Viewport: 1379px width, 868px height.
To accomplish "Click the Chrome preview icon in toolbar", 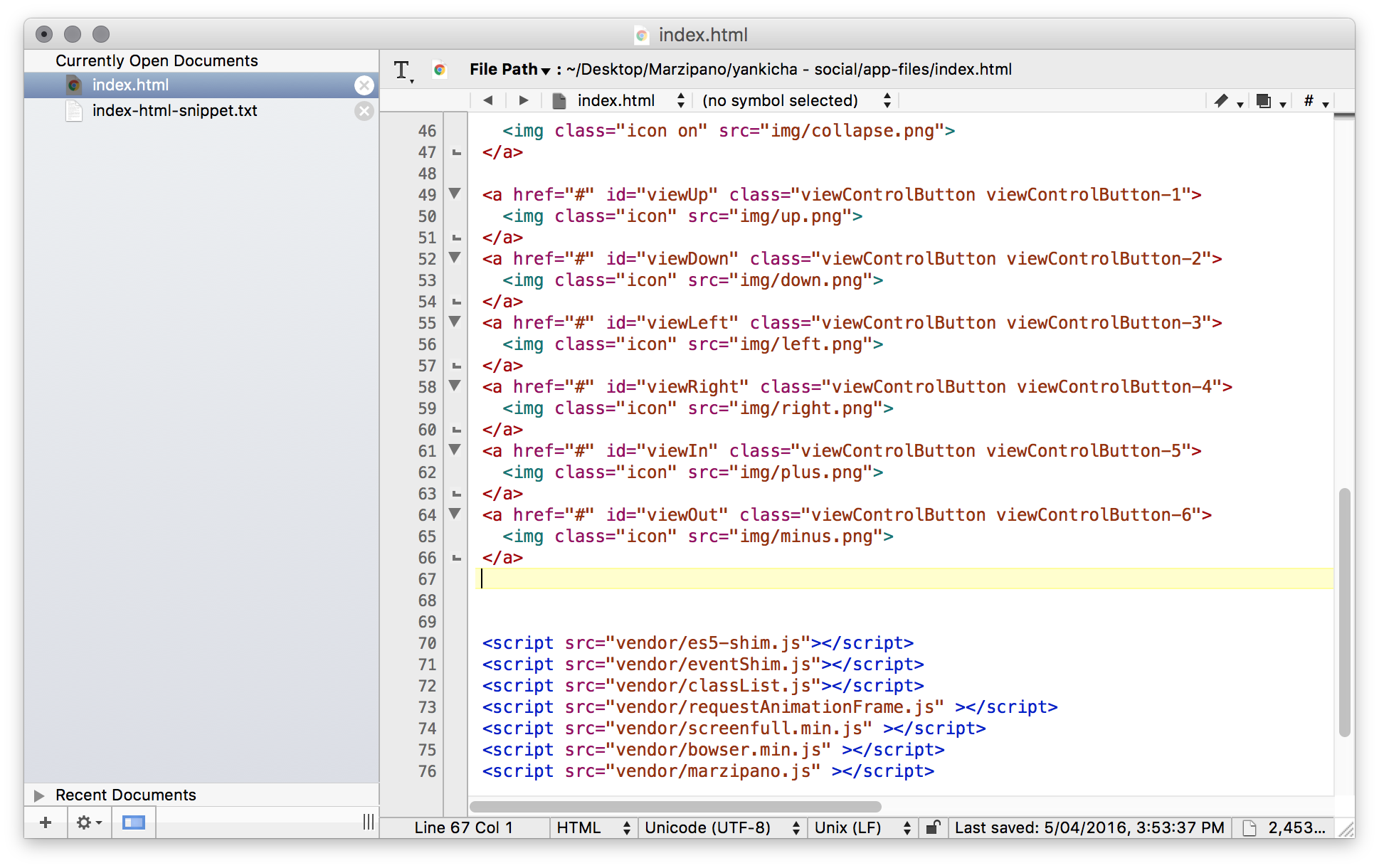I will click(x=440, y=70).
